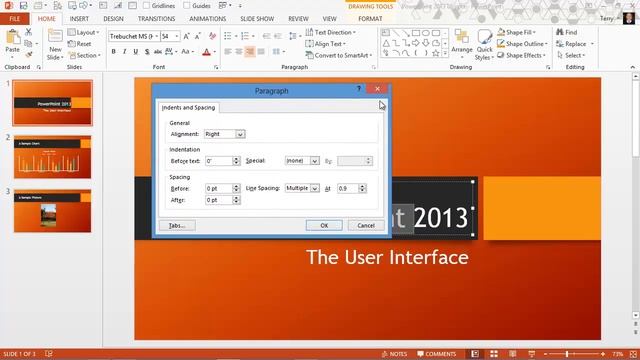Click the Find button in Editing group
Screen dimensions: 640x360
coord(567,32)
